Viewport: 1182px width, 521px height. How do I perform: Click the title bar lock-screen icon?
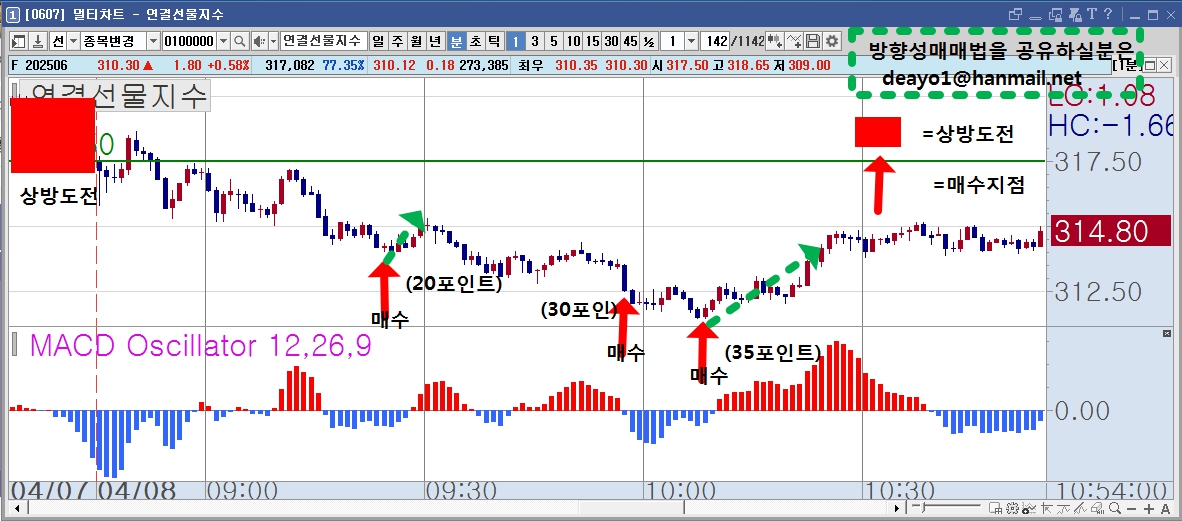1055,15
